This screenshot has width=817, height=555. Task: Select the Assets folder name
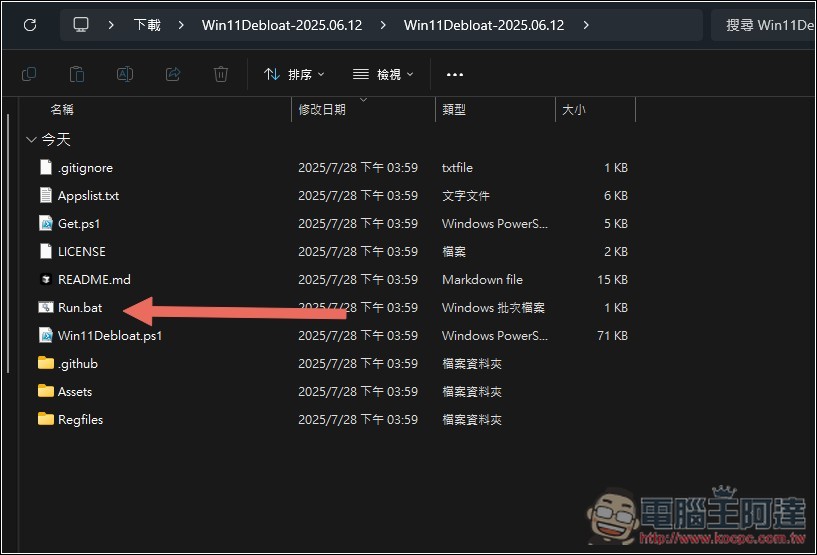click(75, 391)
